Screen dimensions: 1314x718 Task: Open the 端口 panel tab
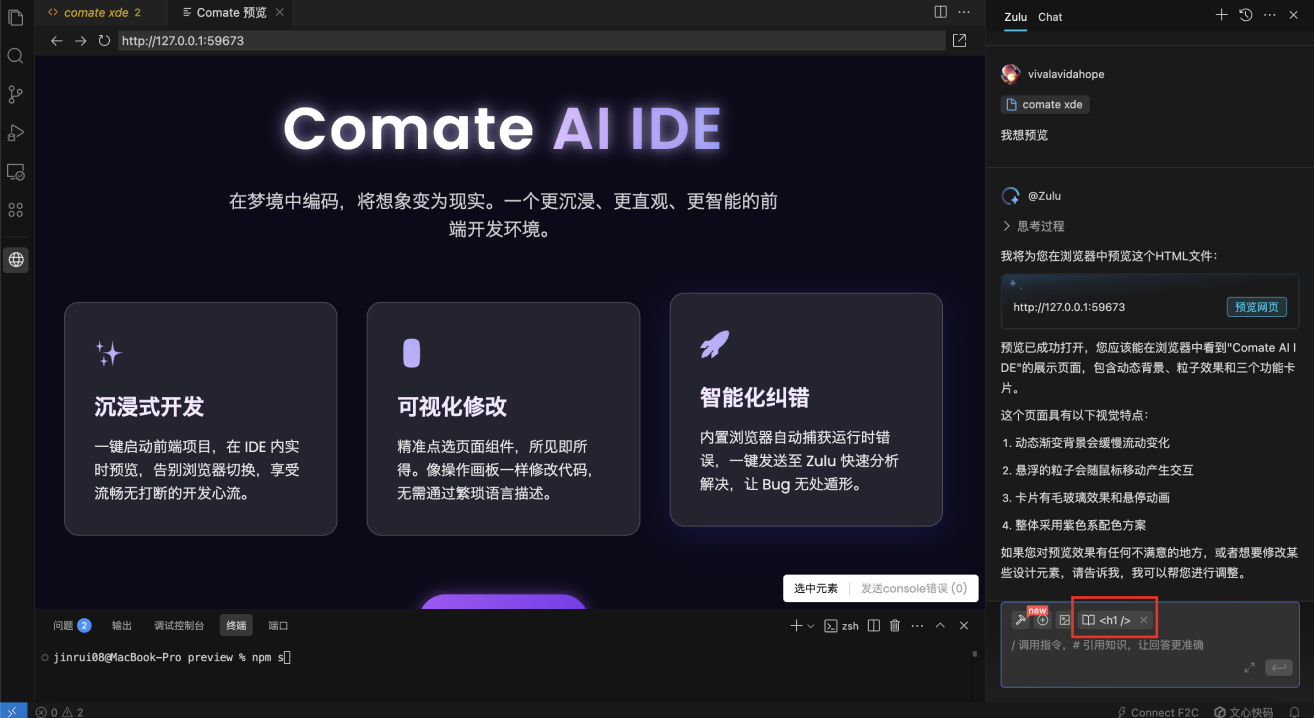tap(278, 625)
